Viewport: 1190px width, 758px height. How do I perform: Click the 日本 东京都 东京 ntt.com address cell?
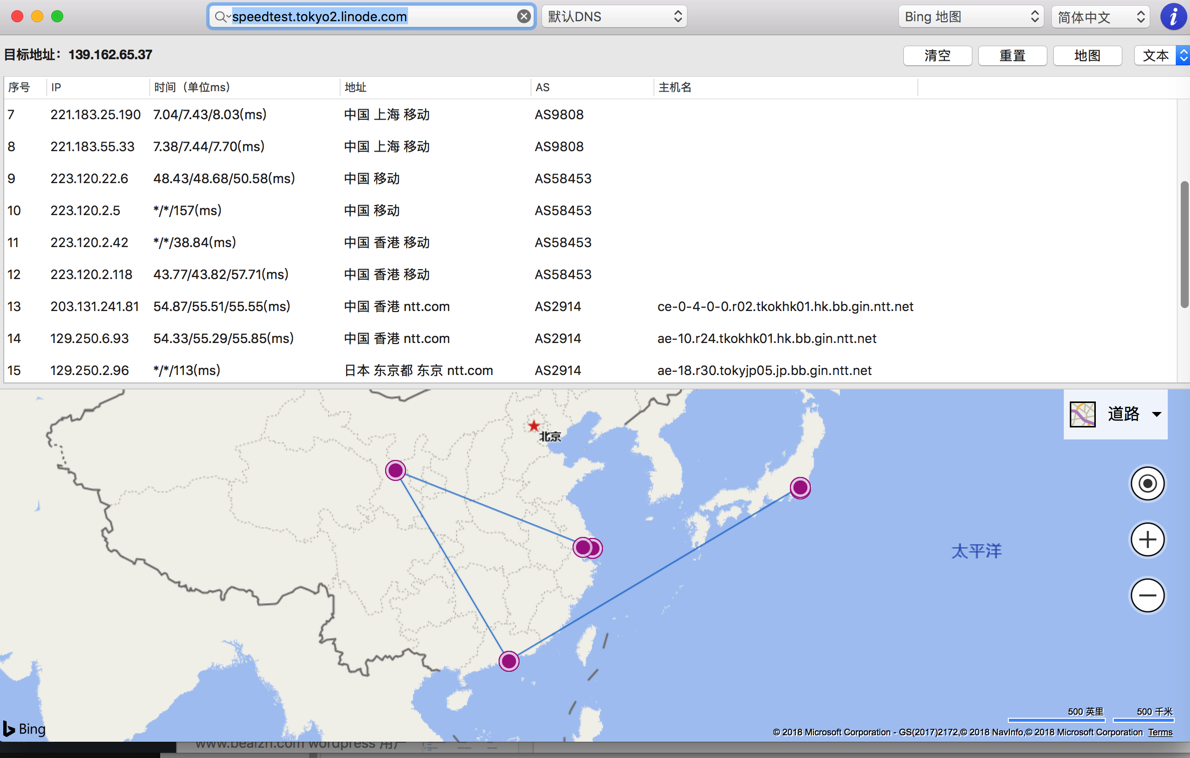419,370
